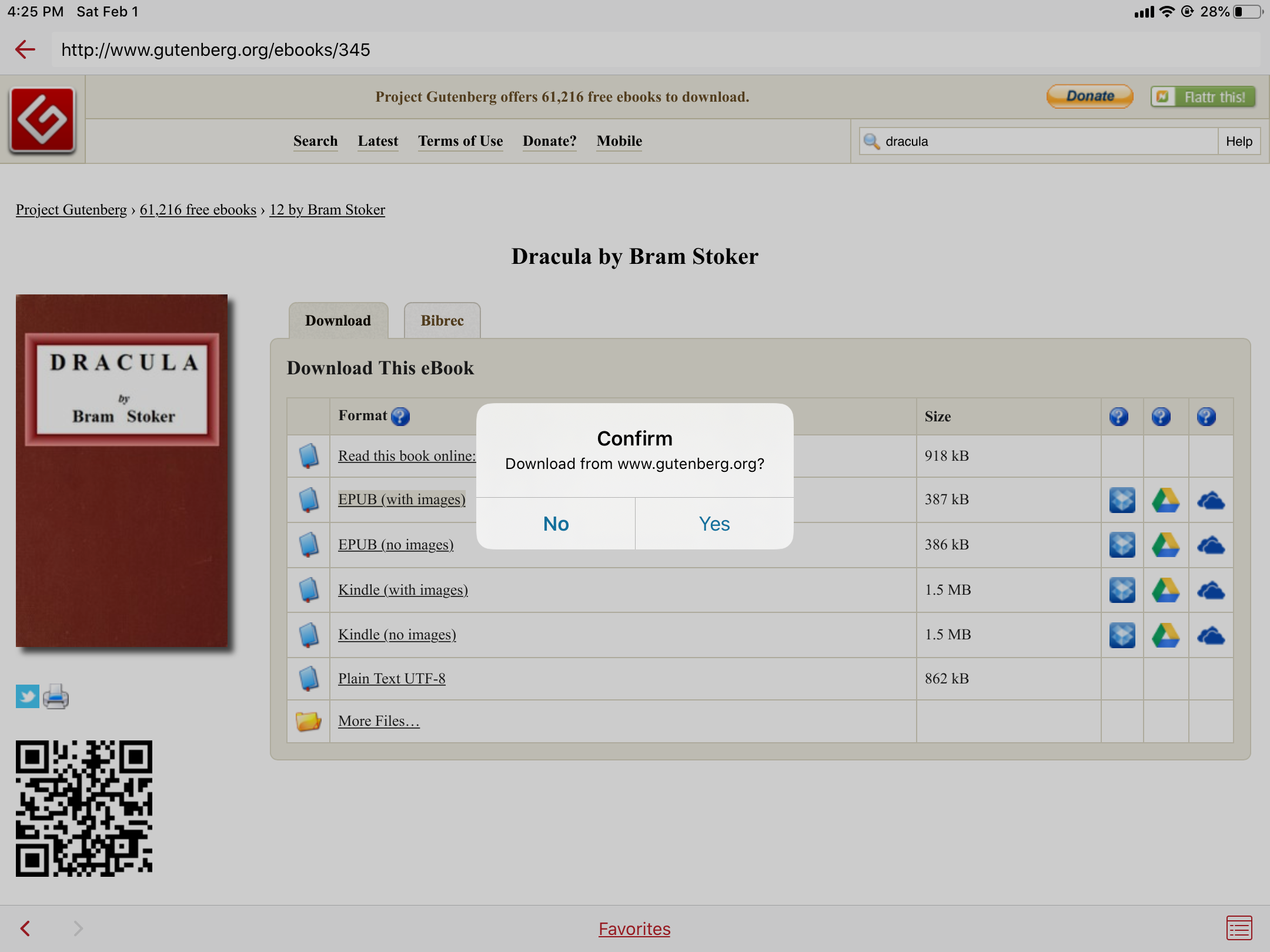Click the red back arrow beside the URL

pos(25,49)
